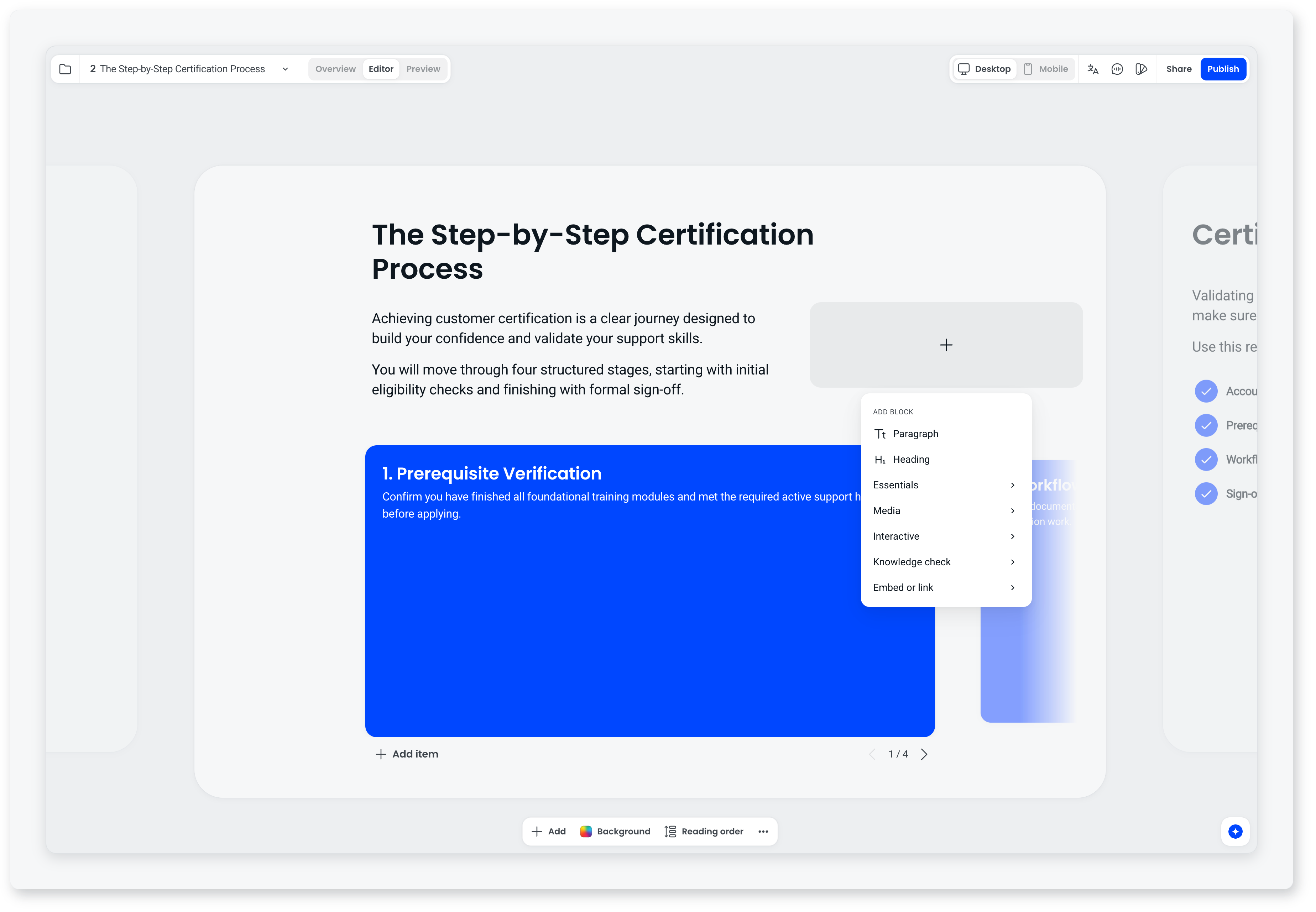Click the slide title heading text
The width and height of the screenshot is (1316, 912).
592,251
